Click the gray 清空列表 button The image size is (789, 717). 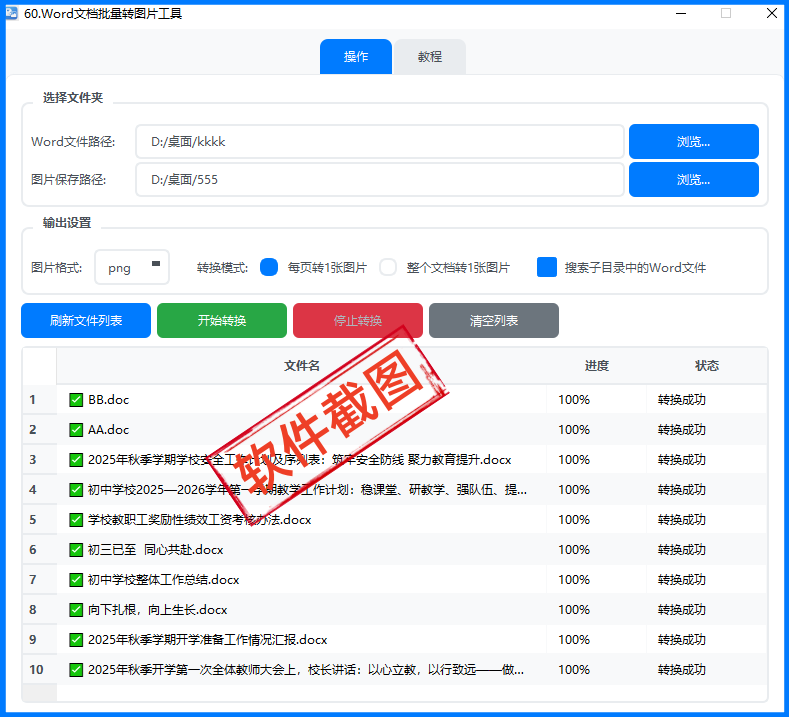coord(494,321)
